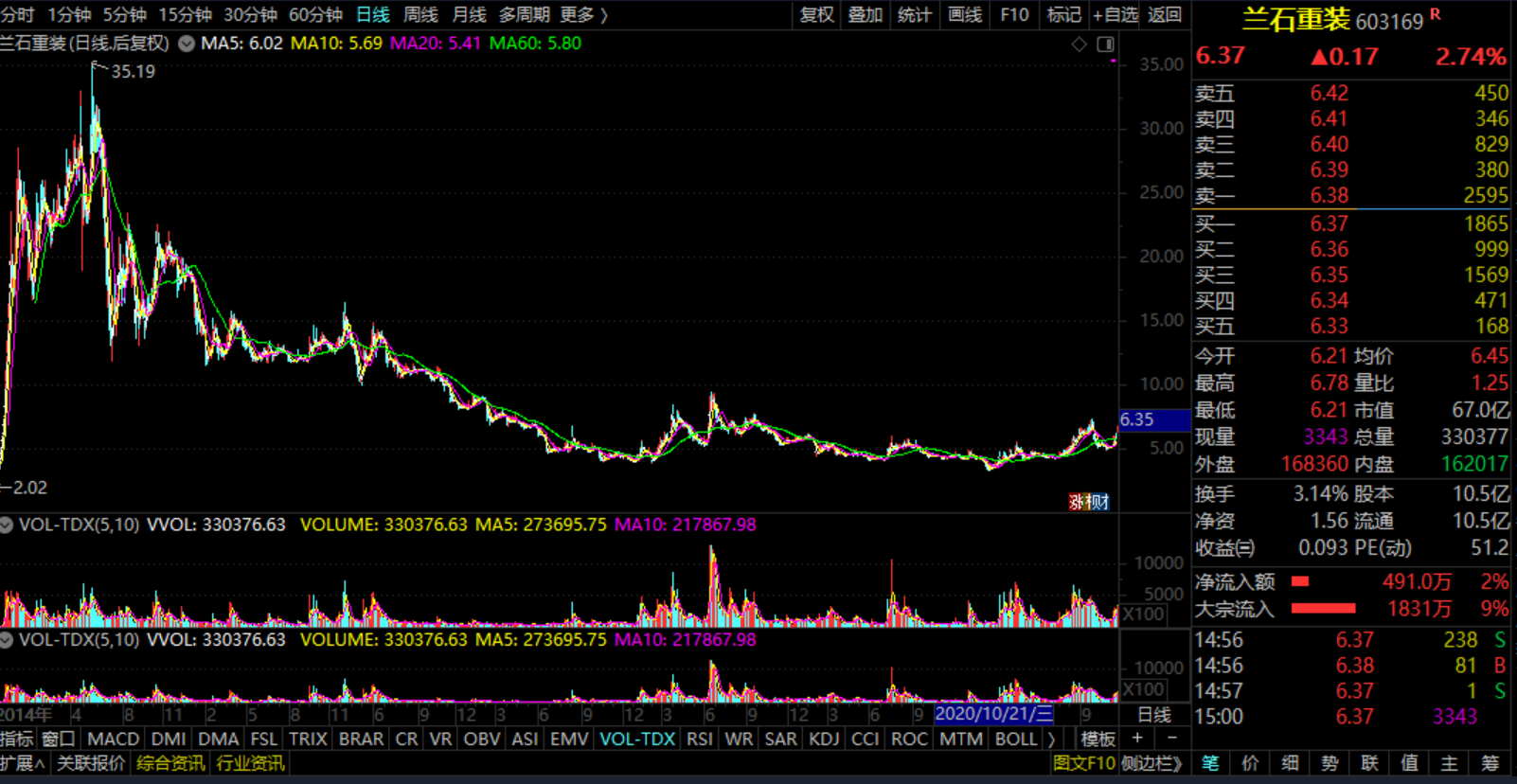
Task: Open 行业资讯 industry news tab
Action: tap(250, 763)
